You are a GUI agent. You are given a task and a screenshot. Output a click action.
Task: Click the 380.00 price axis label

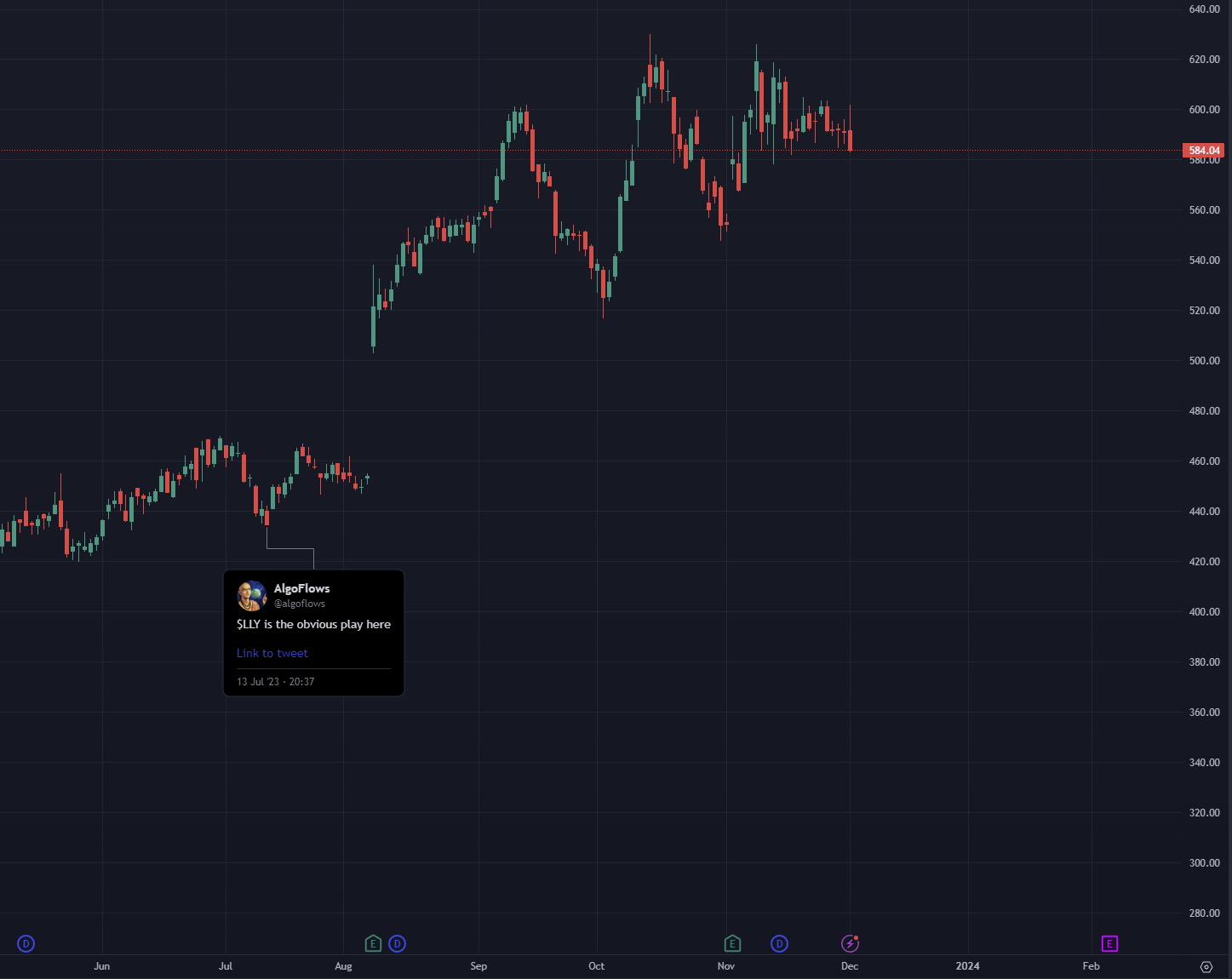pyautogui.click(x=1204, y=662)
